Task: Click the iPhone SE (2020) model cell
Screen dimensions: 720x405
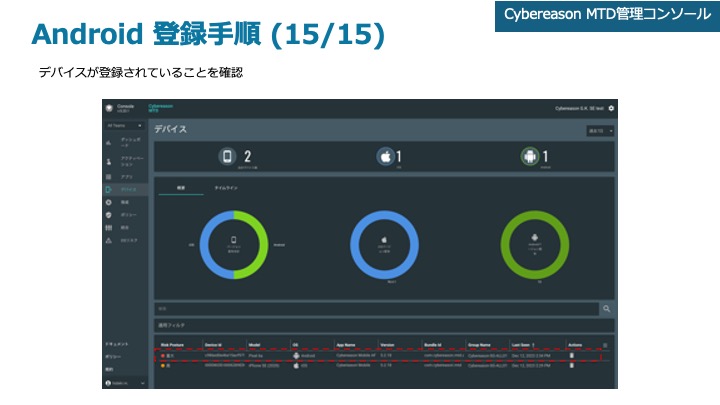Action: coord(264,366)
